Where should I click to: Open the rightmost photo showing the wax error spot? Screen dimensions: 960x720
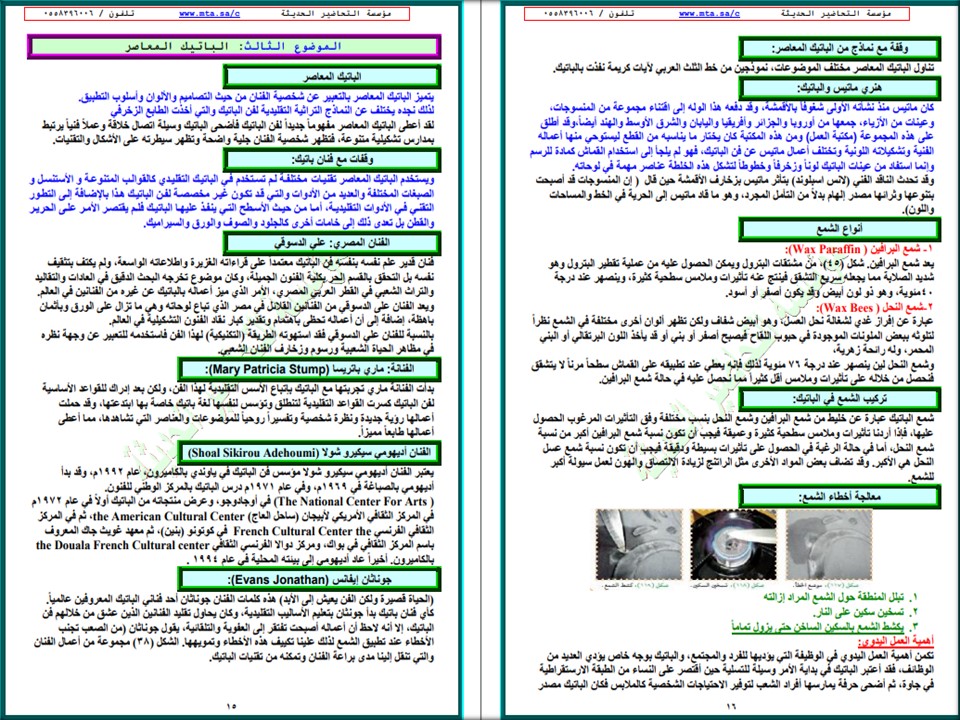828,545
